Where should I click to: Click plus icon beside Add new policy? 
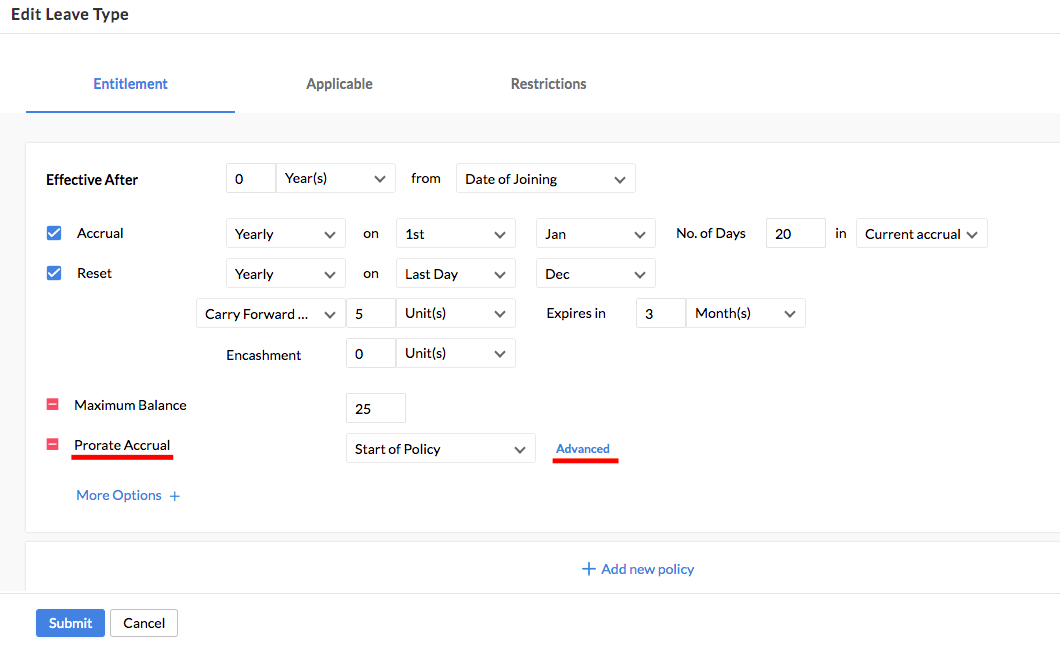[x=589, y=569]
